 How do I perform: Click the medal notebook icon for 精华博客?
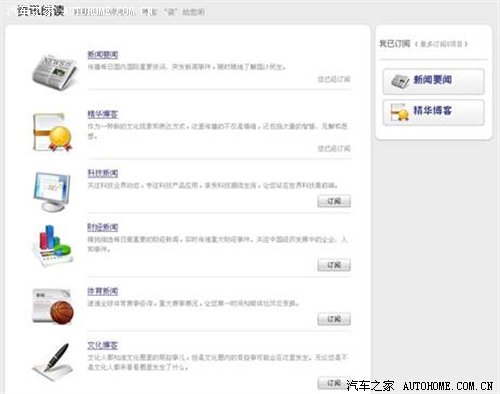click(x=52, y=132)
